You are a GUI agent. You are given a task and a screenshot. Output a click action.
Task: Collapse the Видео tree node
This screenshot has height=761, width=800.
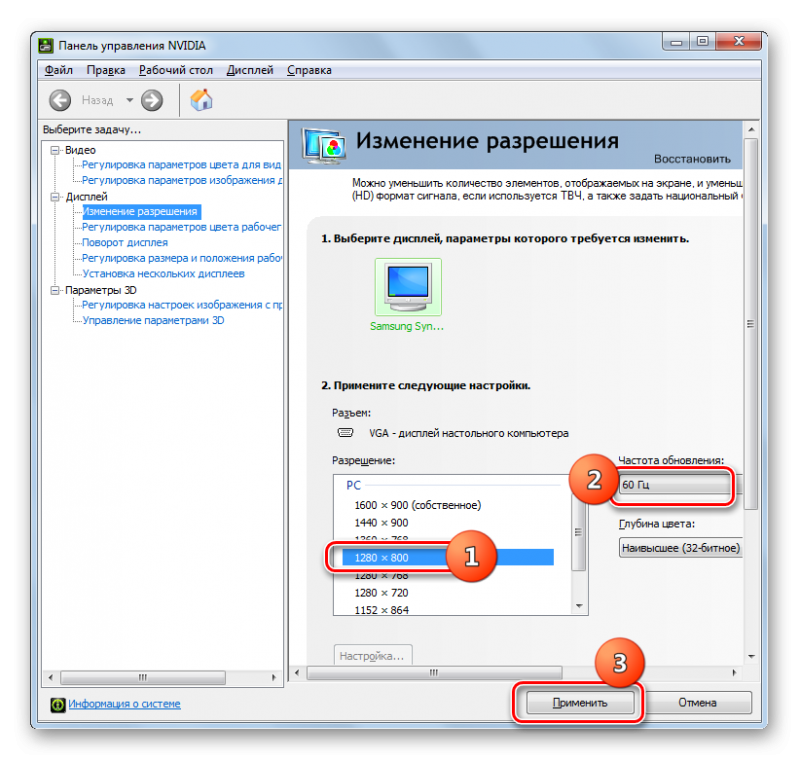point(55,150)
